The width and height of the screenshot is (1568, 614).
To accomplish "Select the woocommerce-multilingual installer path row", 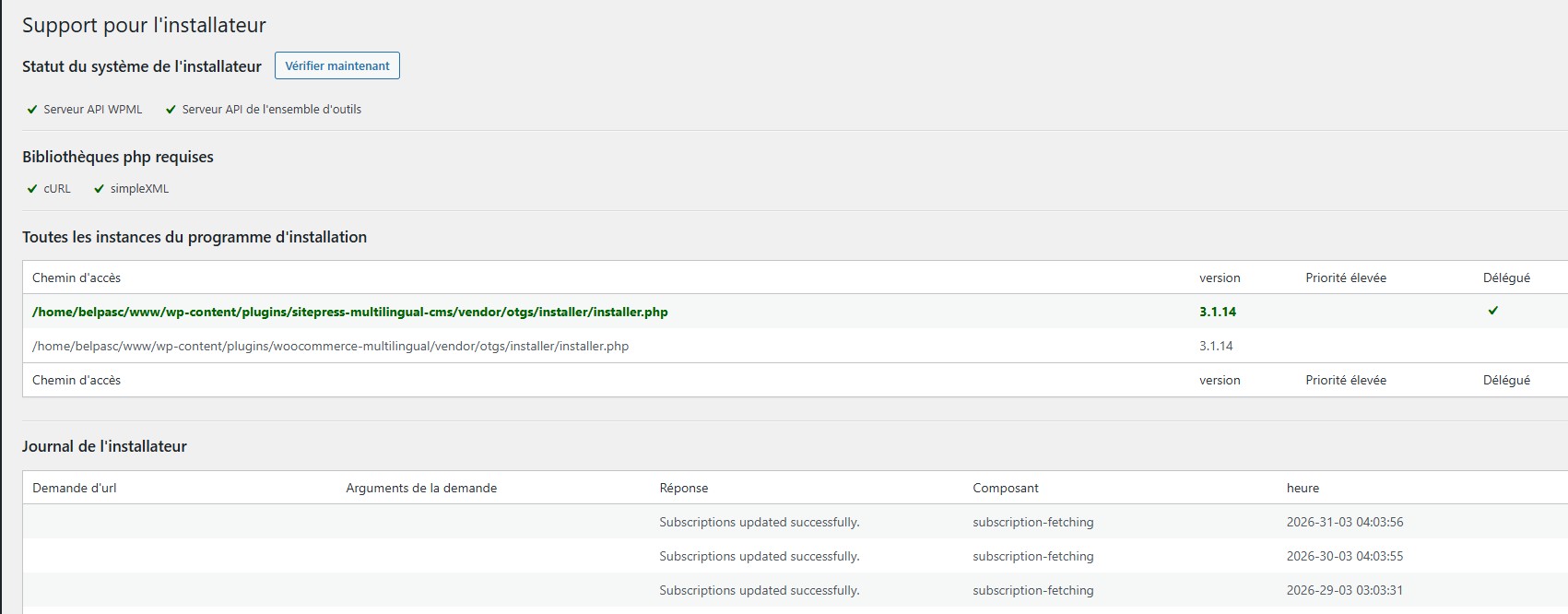I will tap(330, 346).
